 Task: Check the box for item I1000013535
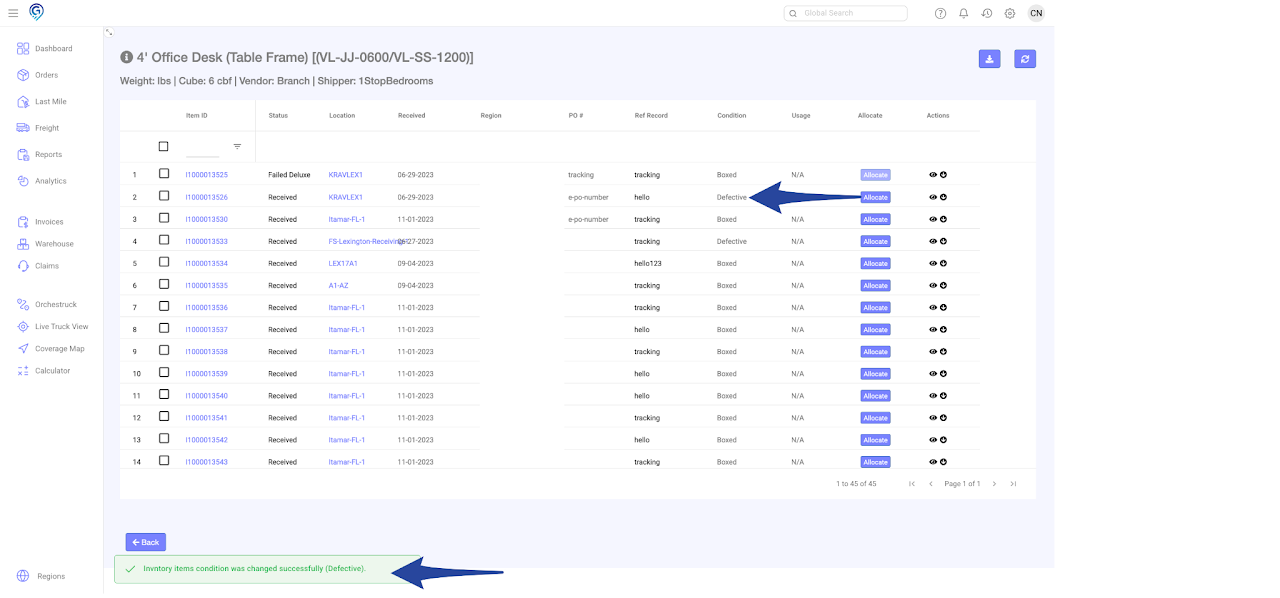[164, 284]
